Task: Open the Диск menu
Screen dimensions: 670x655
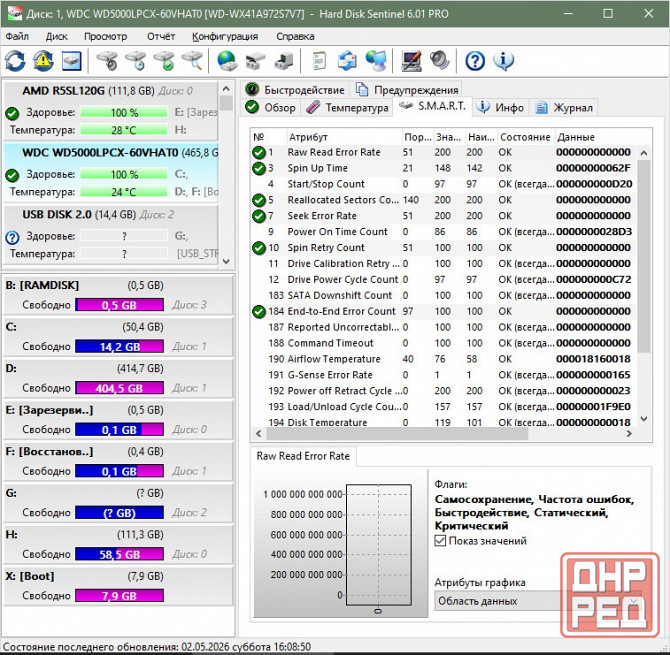Action: [x=57, y=36]
